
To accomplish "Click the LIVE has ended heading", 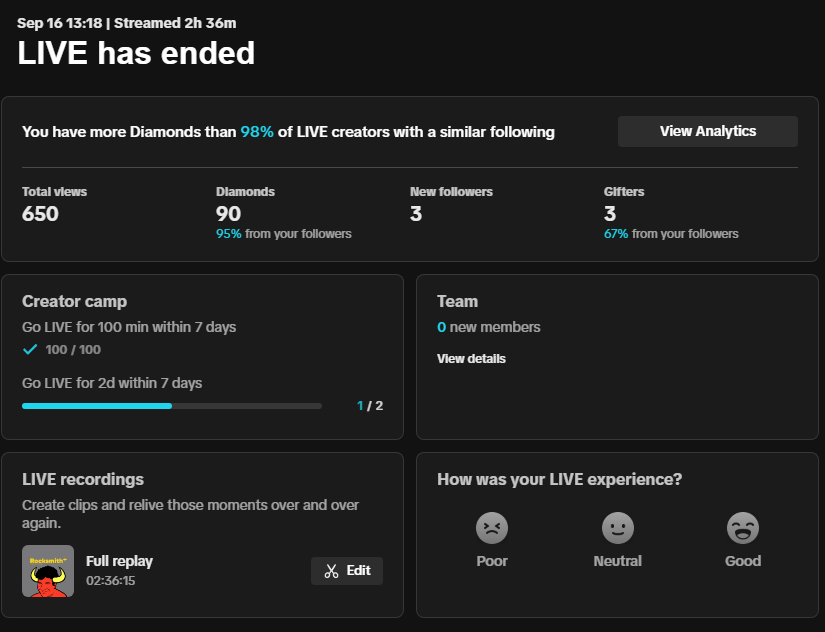I will pos(136,53).
